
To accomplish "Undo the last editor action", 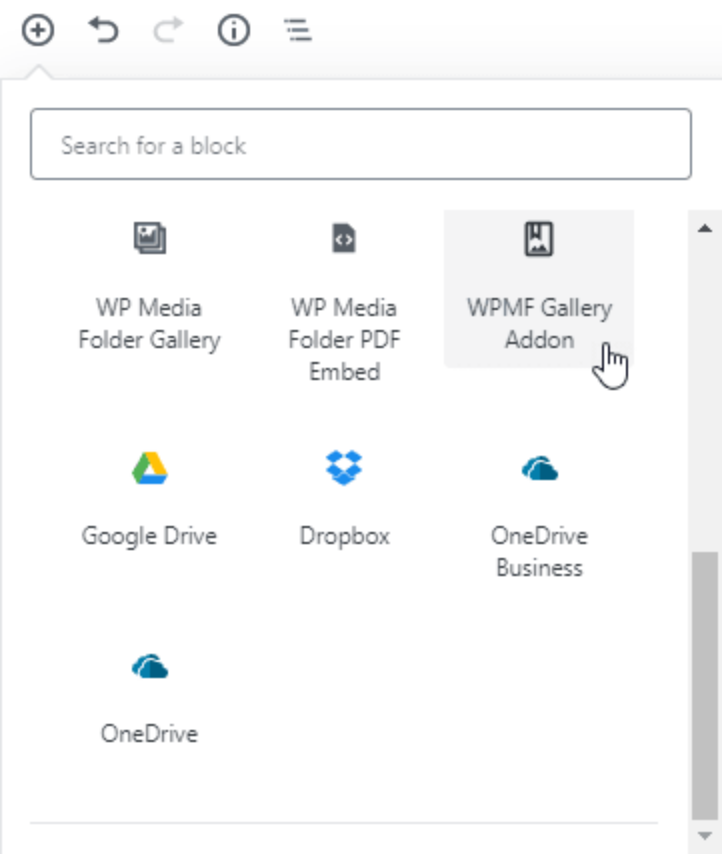I will pos(103,31).
